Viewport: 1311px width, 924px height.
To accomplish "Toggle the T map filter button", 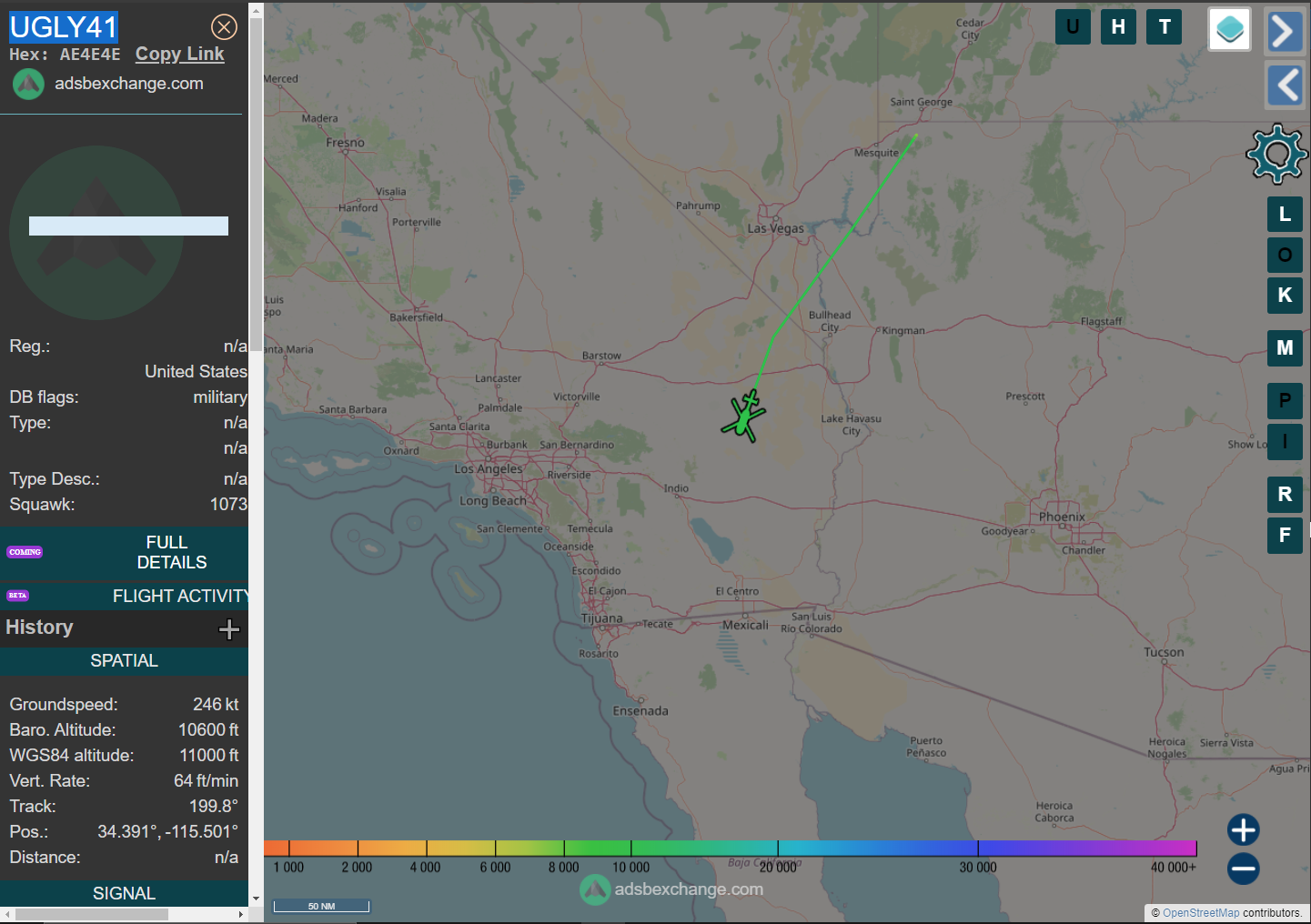I will pyautogui.click(x=1165, y=27).
